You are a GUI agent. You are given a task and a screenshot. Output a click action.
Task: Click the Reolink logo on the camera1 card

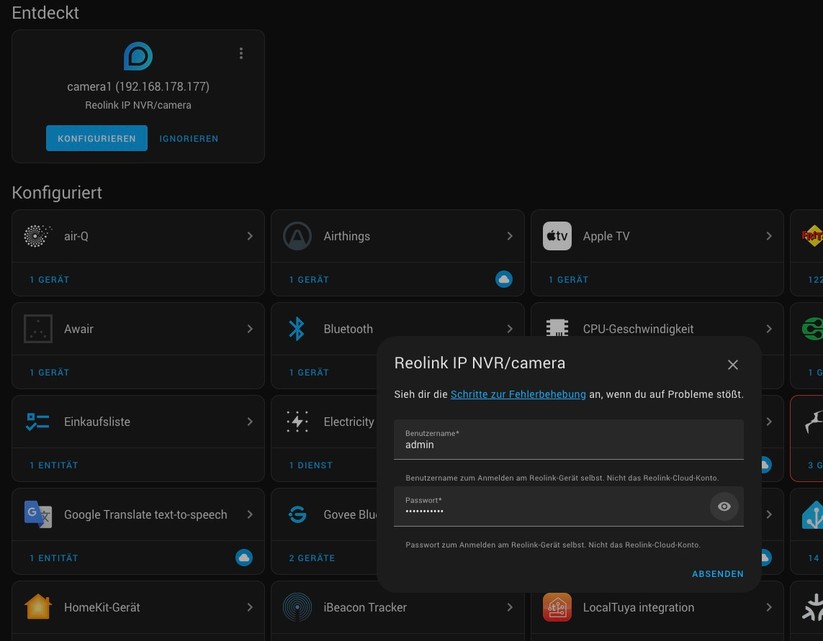[x=137, y=55]
